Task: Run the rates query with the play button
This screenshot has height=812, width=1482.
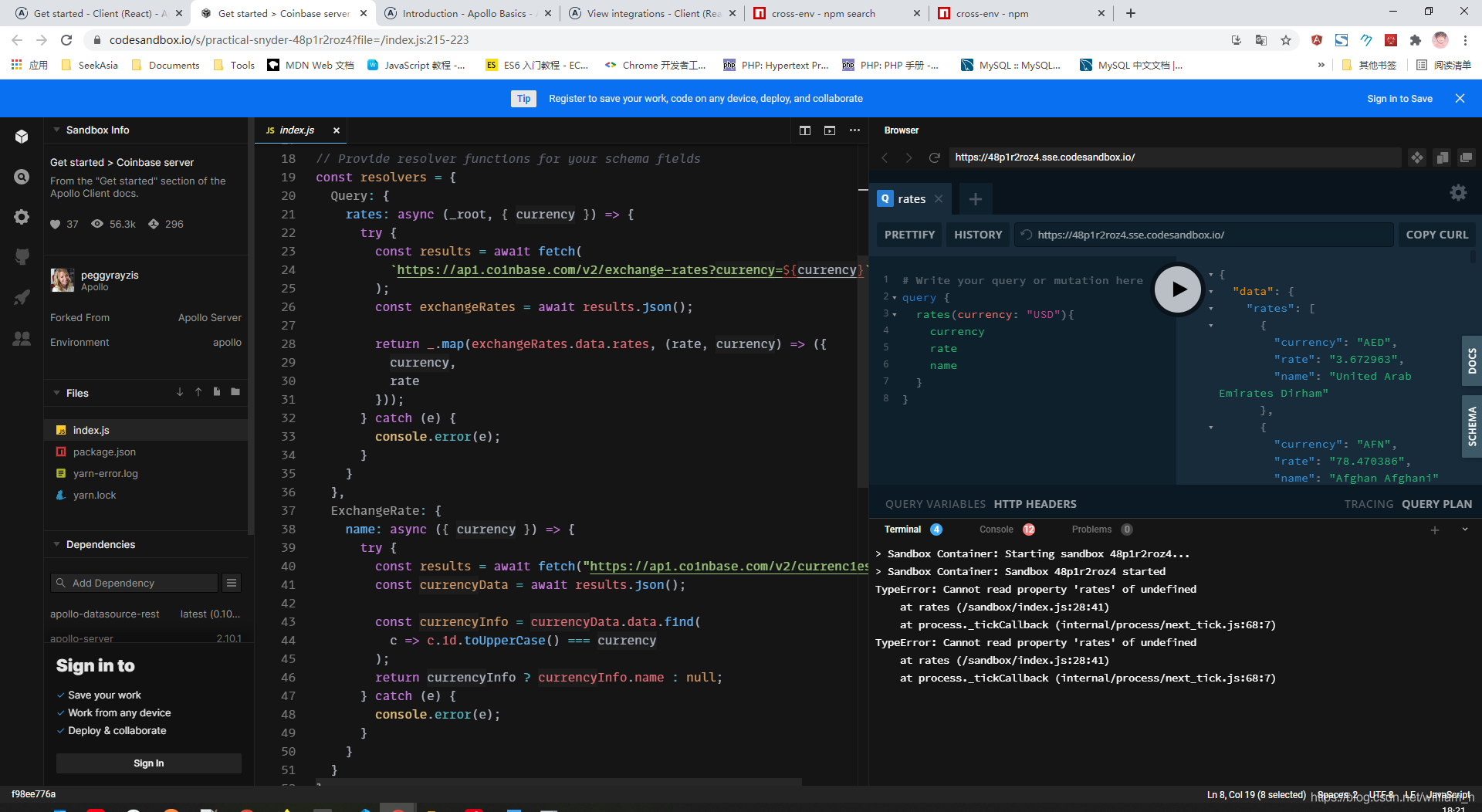Action: (1178, 289)
